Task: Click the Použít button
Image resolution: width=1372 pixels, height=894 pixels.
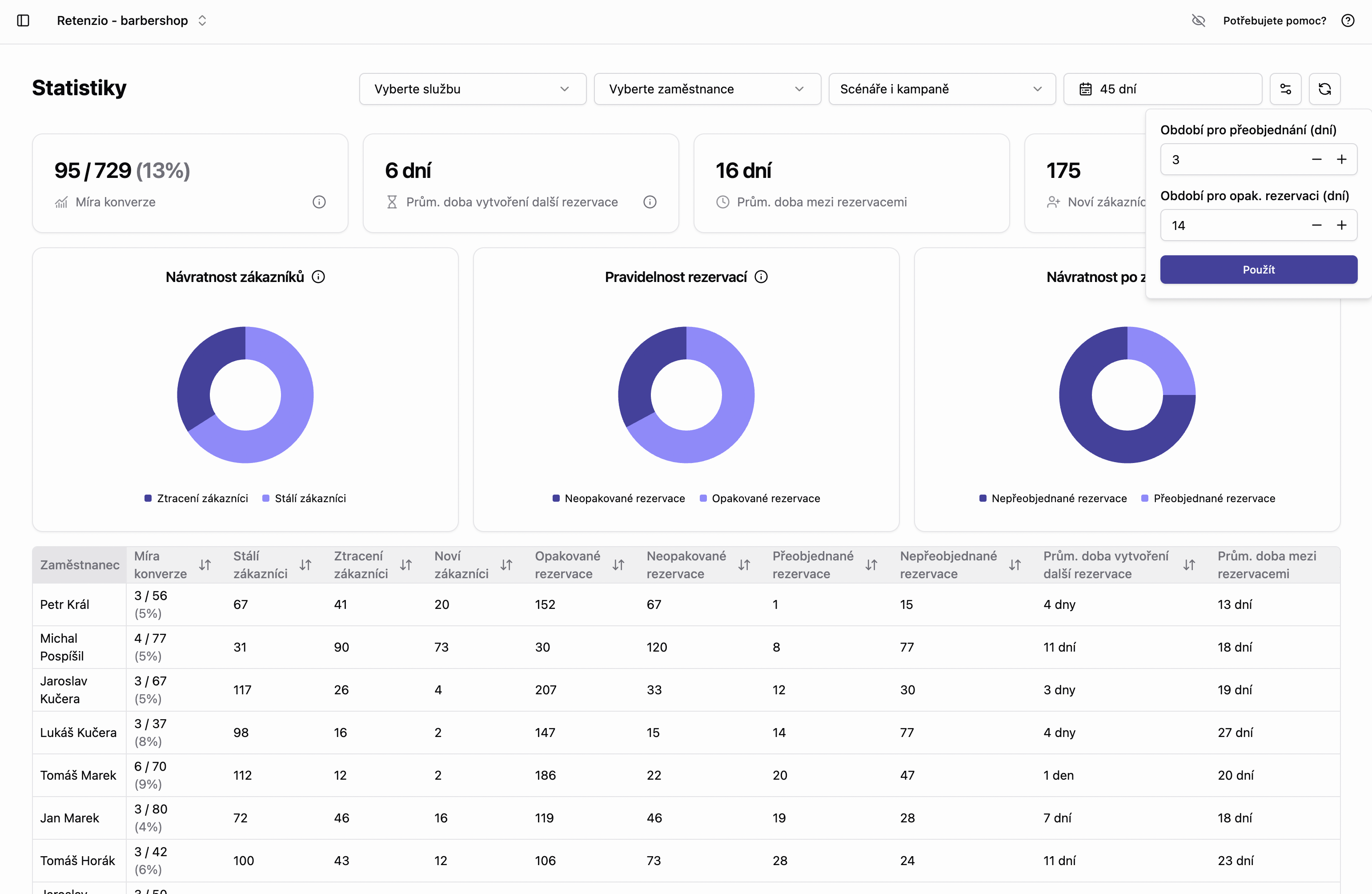Action: (1259, 270)
